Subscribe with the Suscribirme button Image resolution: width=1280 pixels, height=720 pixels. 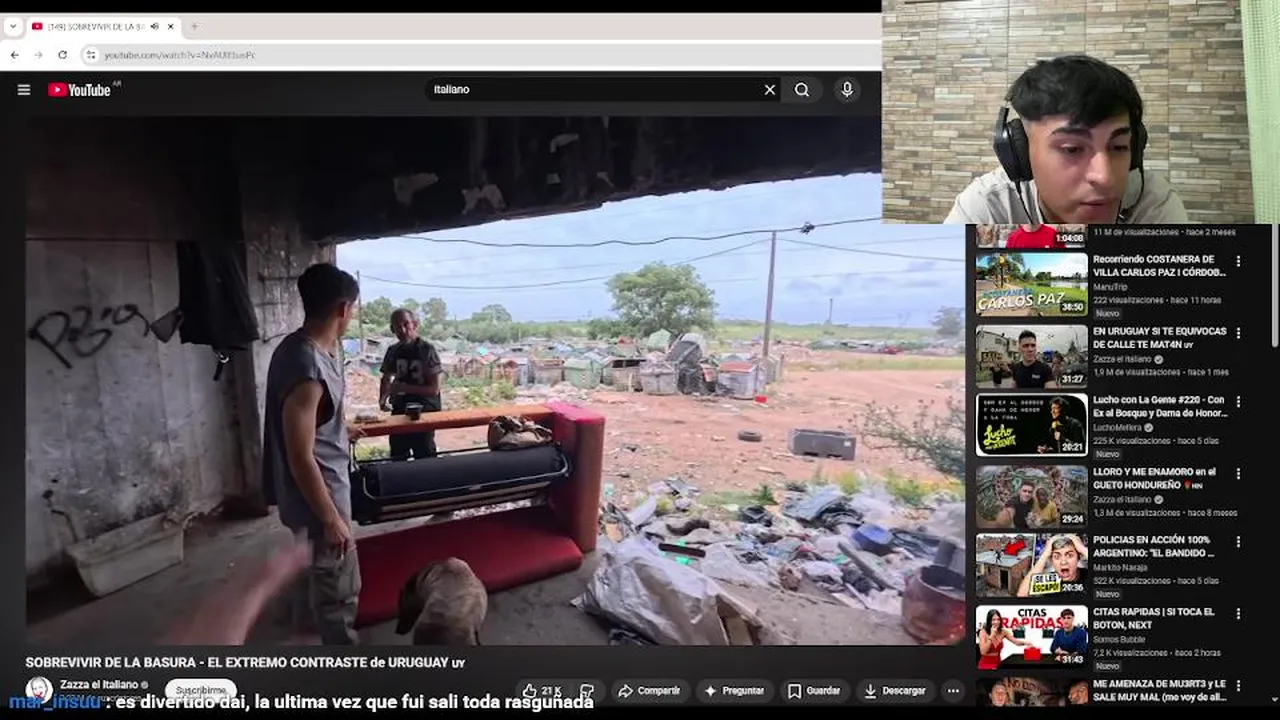(200, 690)
